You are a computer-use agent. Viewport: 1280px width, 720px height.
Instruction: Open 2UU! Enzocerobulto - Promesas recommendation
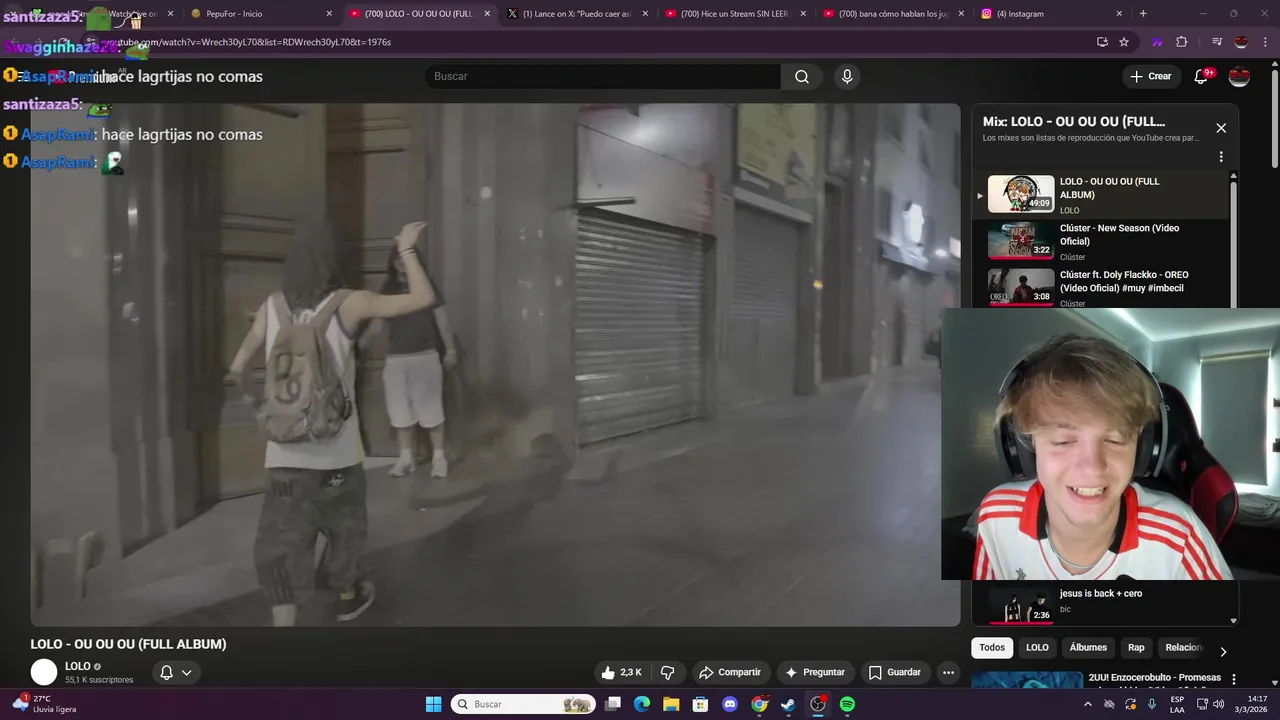tap(1154, 678)
